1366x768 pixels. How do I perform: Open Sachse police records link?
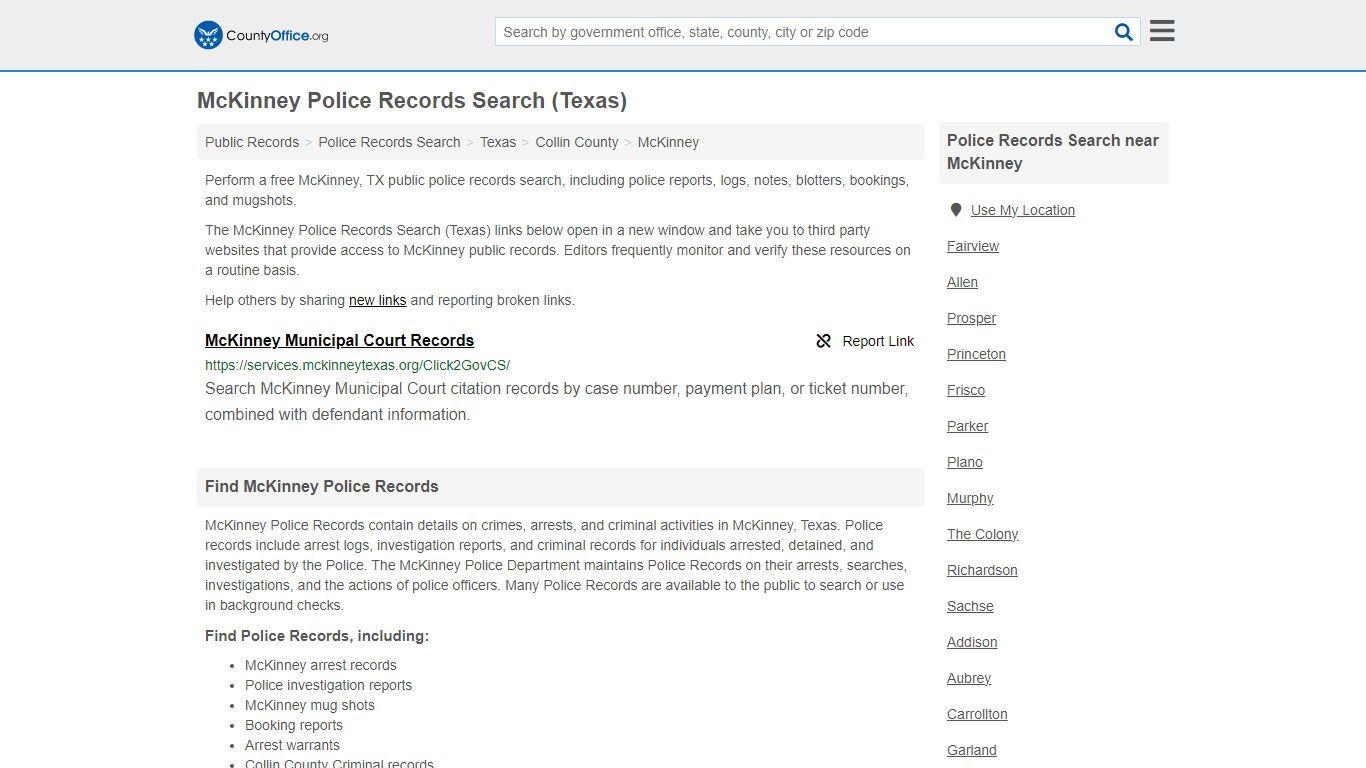[970, 606]
